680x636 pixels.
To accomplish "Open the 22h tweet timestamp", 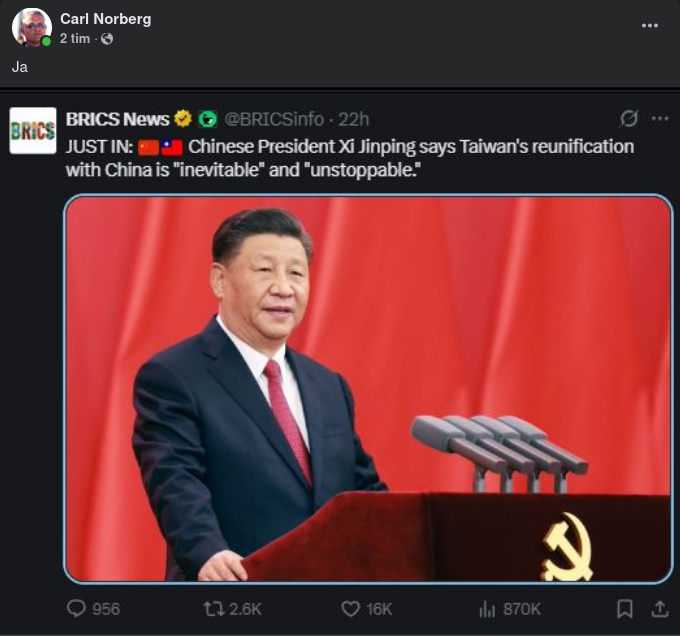I will click(353, 119).
